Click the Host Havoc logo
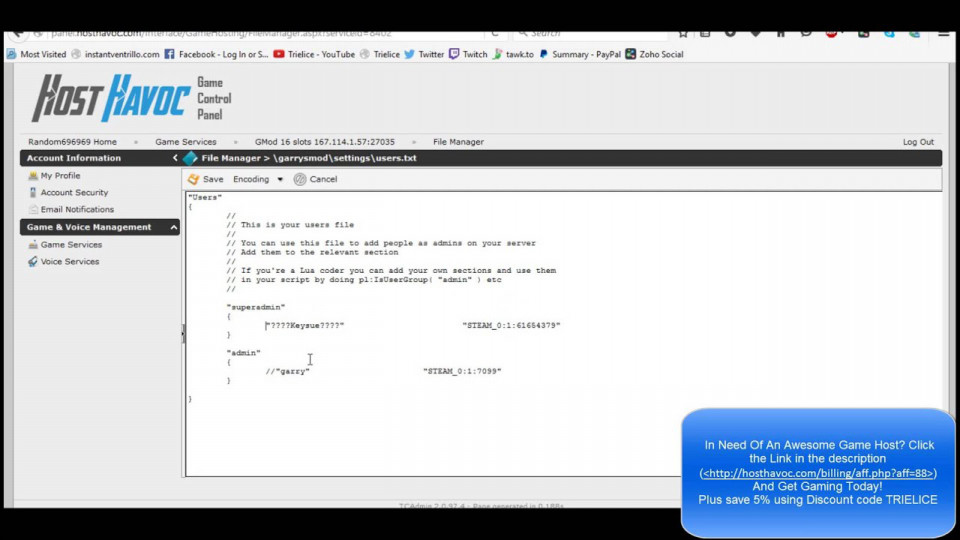Viewport: 960px width, 540px height. 111,98
